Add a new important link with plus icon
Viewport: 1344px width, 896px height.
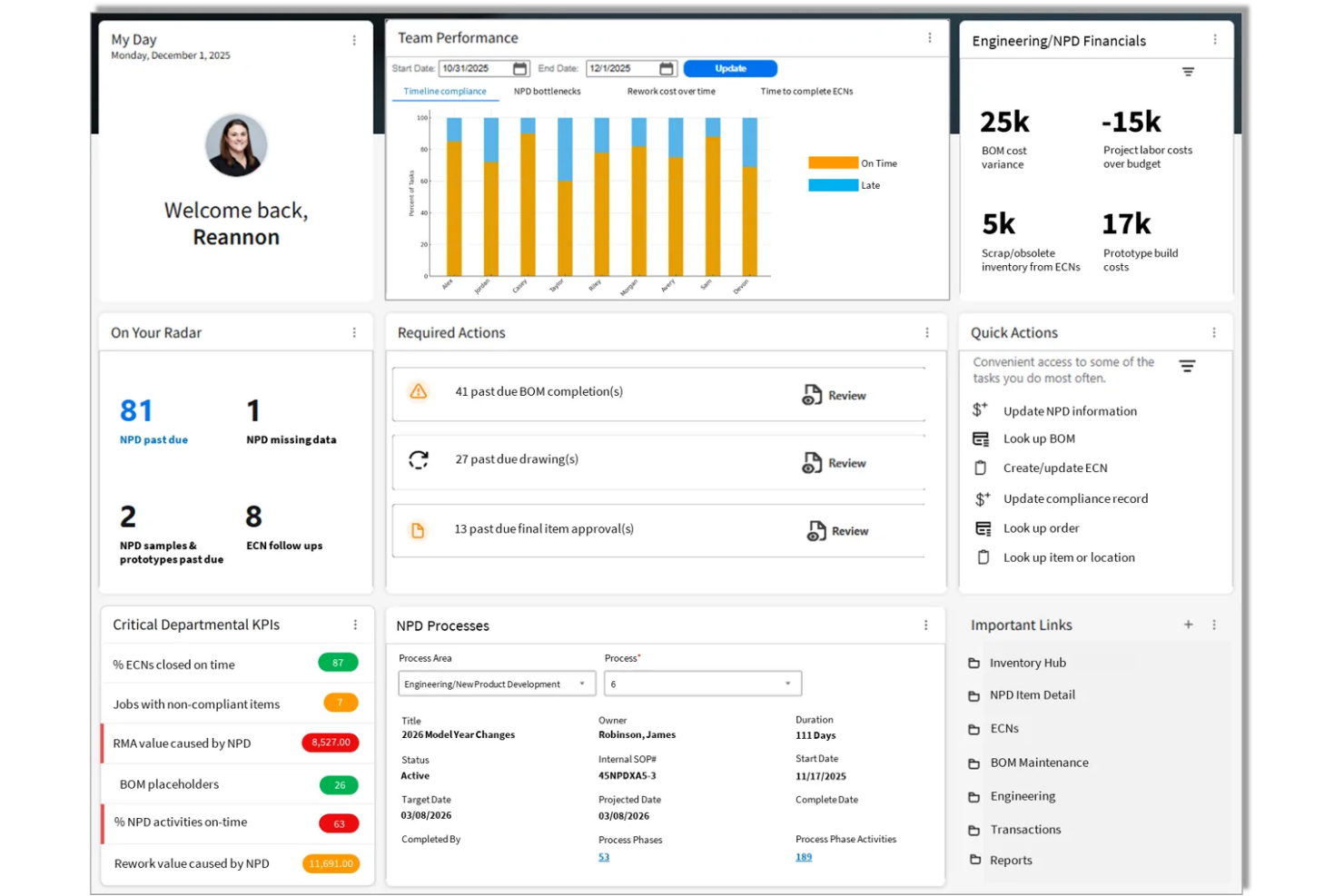click(1189, 625)
